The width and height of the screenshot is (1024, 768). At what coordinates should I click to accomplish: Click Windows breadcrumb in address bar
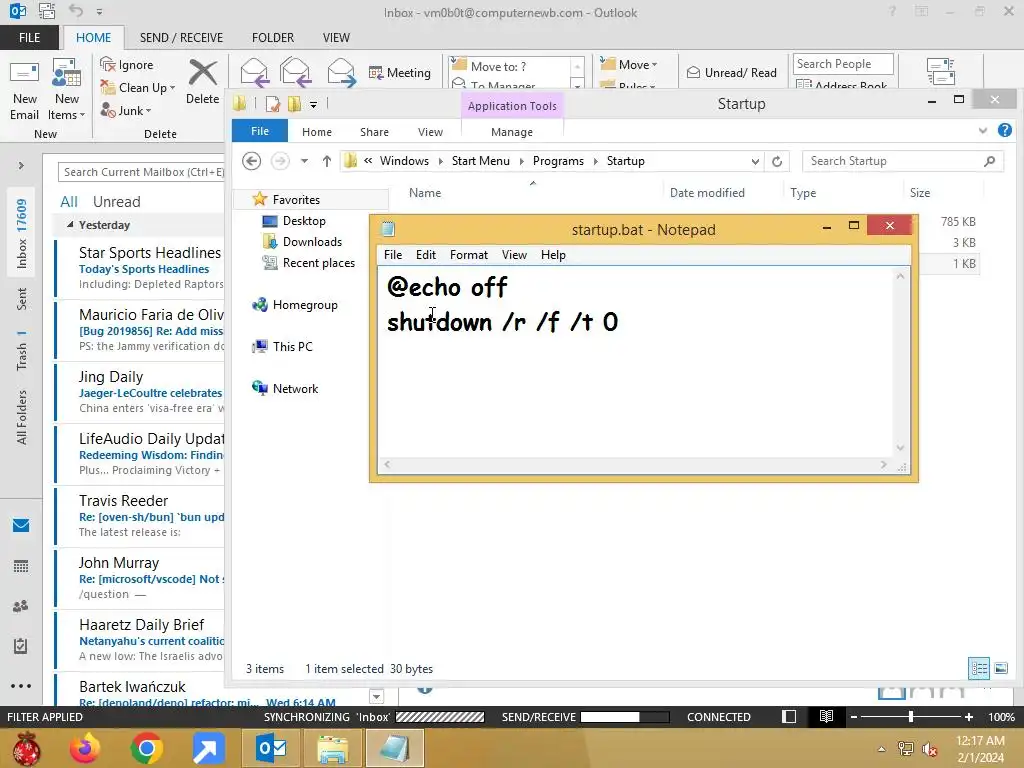point(404,161)
